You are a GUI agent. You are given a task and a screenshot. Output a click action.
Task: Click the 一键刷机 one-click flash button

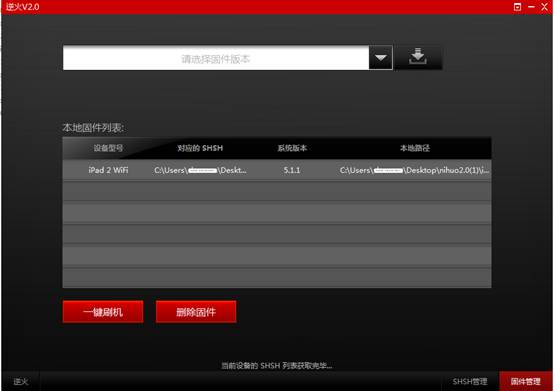(103, 312)
